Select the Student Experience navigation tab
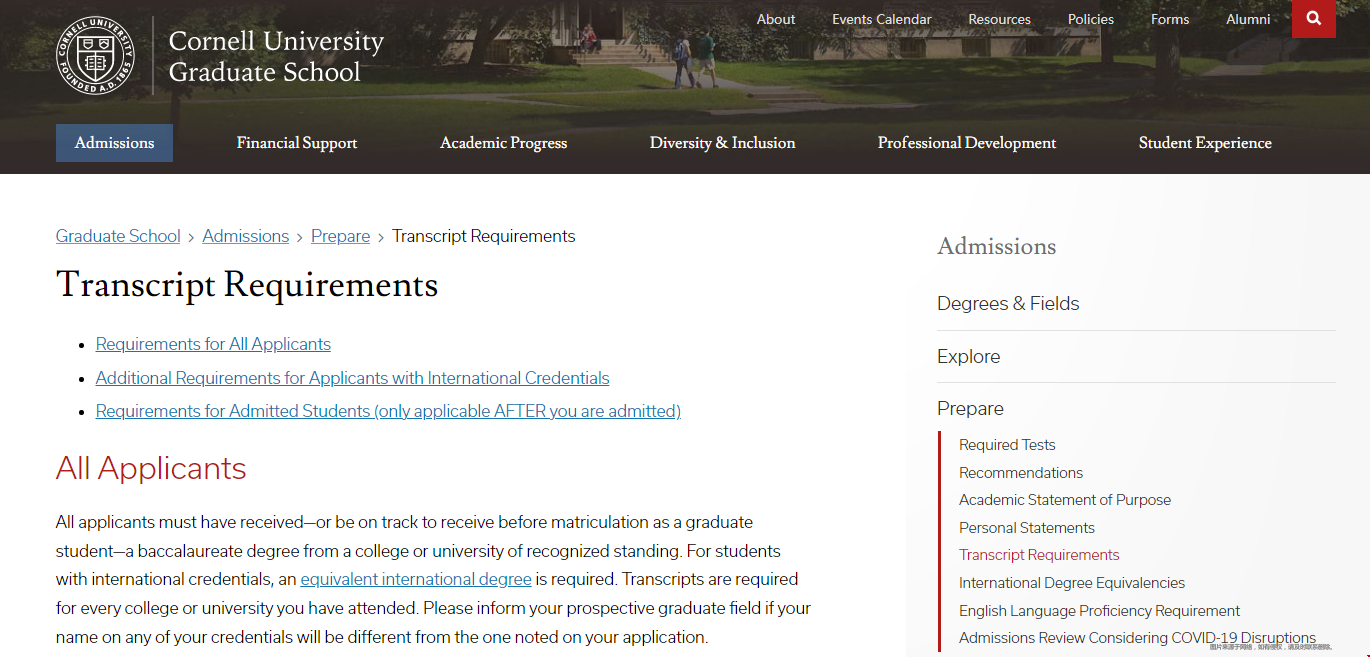This screenshot has height=657, width=1370. point(1205,143)
